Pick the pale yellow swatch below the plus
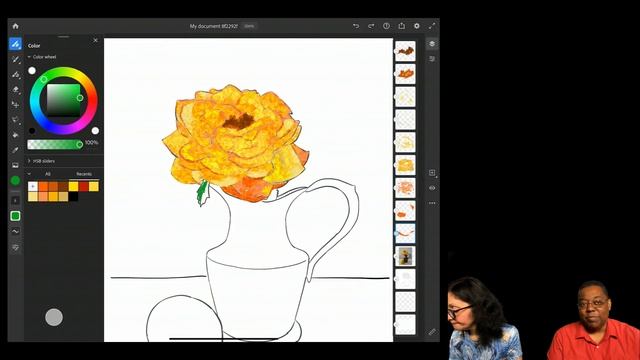 (33, 196)
